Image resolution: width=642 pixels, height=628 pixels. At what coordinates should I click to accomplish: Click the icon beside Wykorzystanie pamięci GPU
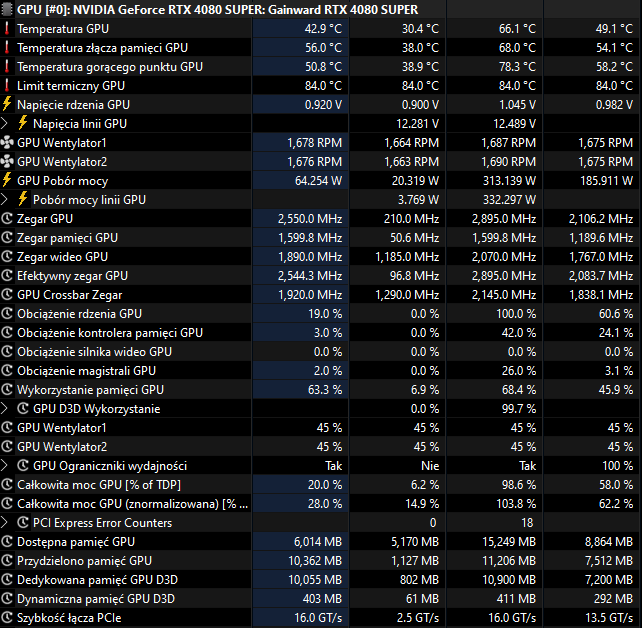(x=7, y=390)
